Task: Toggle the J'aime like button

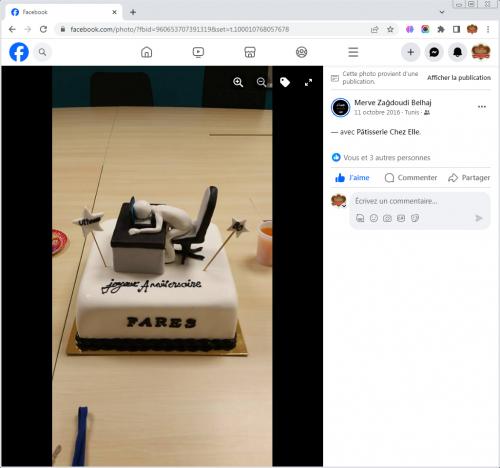Action: (352, 178)
